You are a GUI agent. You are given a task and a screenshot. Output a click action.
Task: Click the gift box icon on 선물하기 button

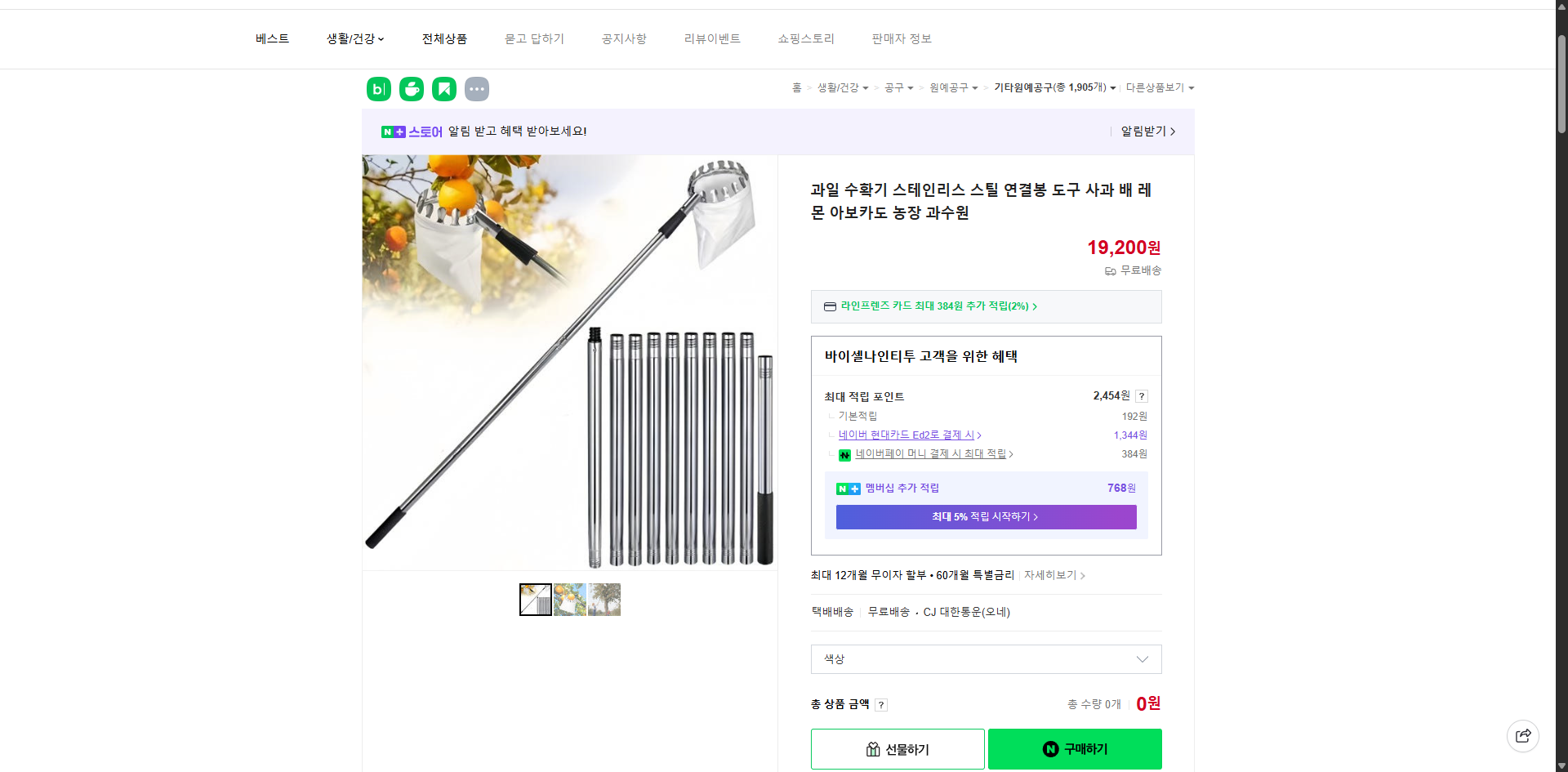[x=872, y=748]
